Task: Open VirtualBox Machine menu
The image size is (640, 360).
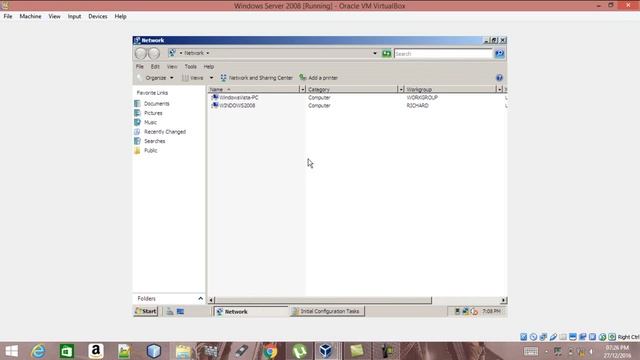Action: [30, 16]
